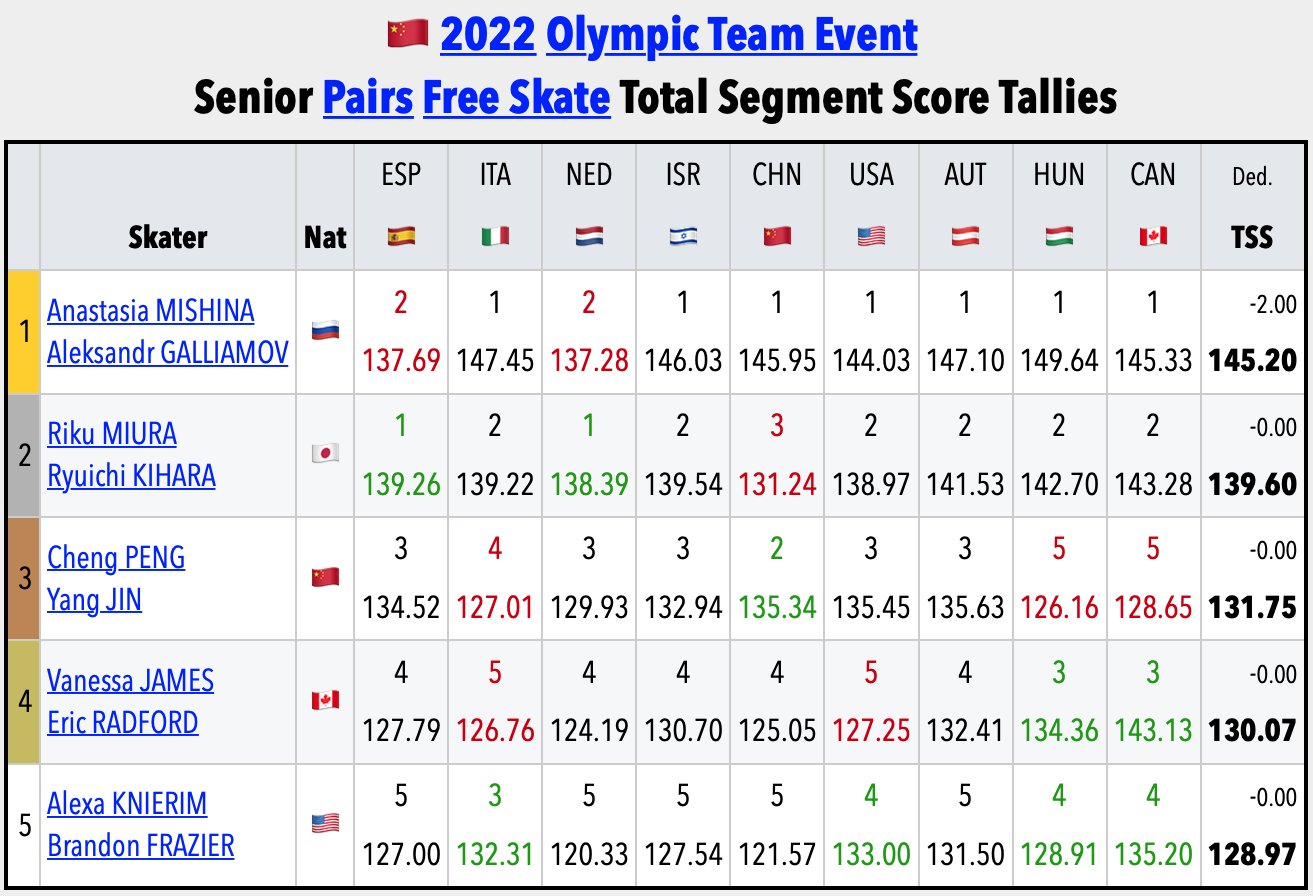Image resolution: width=1313 pixels, height=896 pixels.
Task: Click the USA flag in the header row
Action: click(x=871, y=236)
